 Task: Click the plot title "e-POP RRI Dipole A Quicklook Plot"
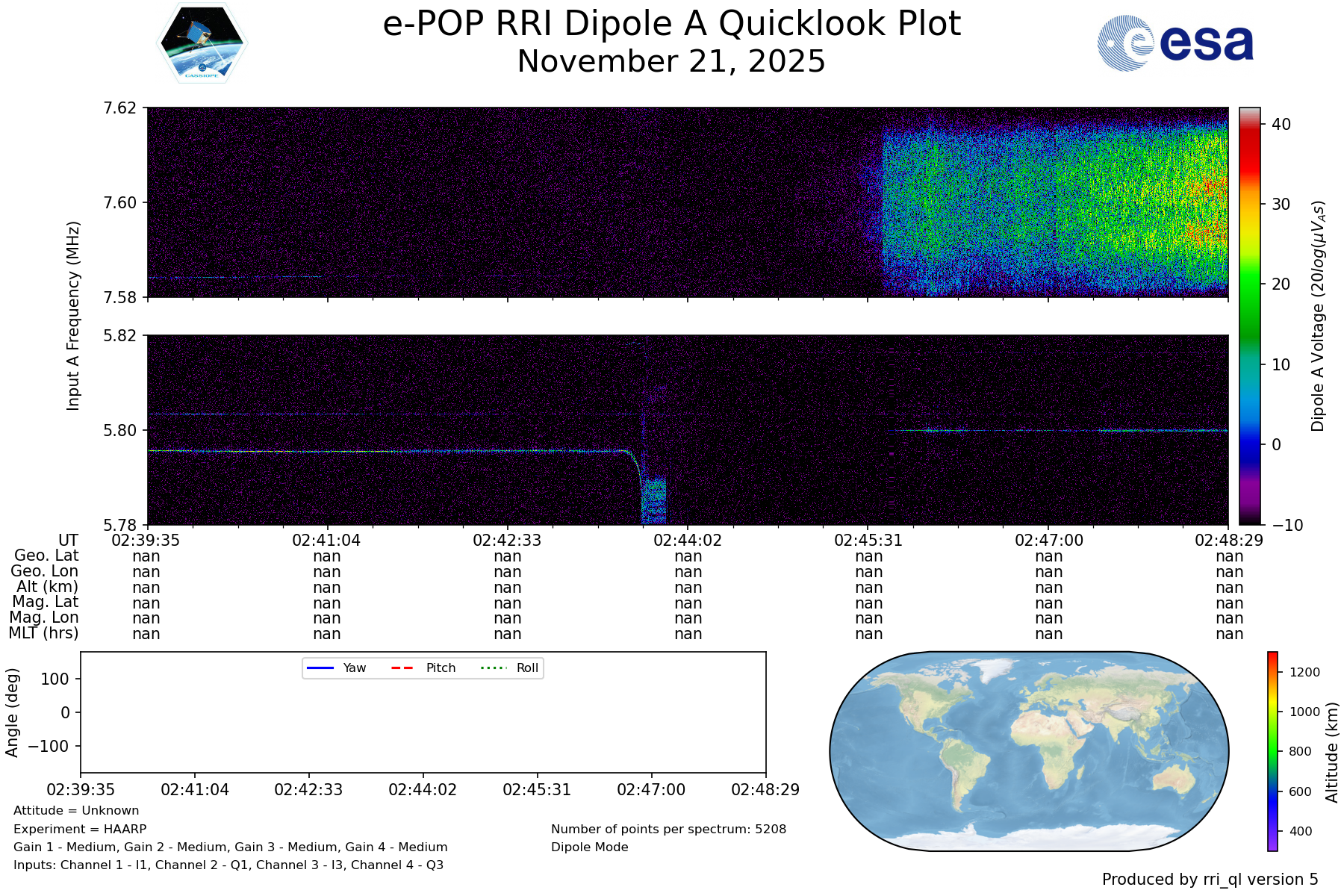671,24
